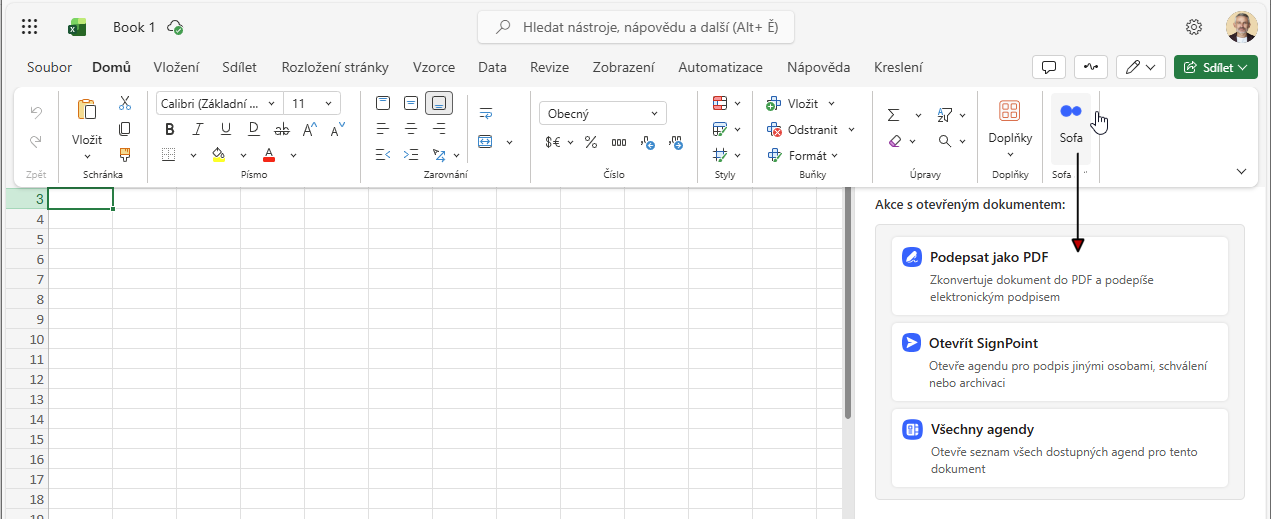Toggle wrap text option
This screenshot has height=519, width=1271.
(x=486, y=113)
